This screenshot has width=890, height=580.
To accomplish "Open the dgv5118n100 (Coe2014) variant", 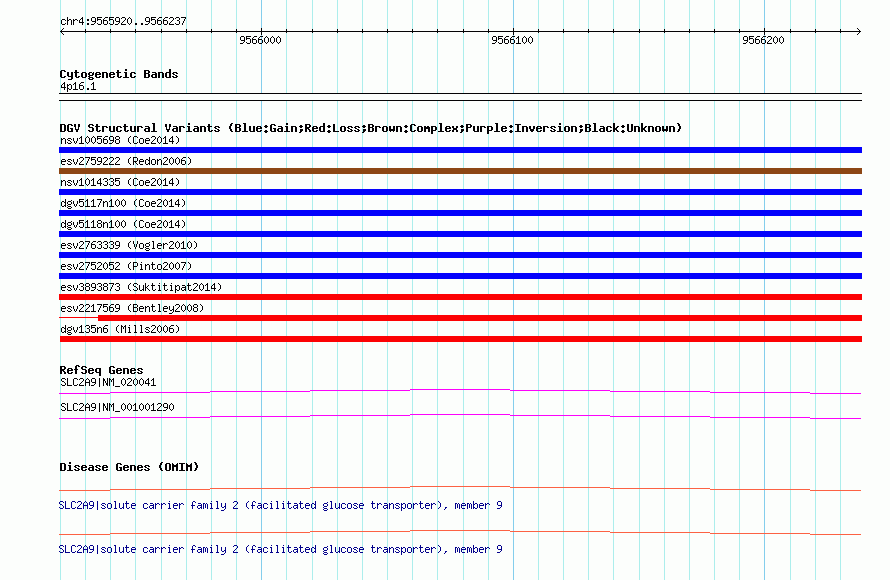I will click(x=123, y=224).
